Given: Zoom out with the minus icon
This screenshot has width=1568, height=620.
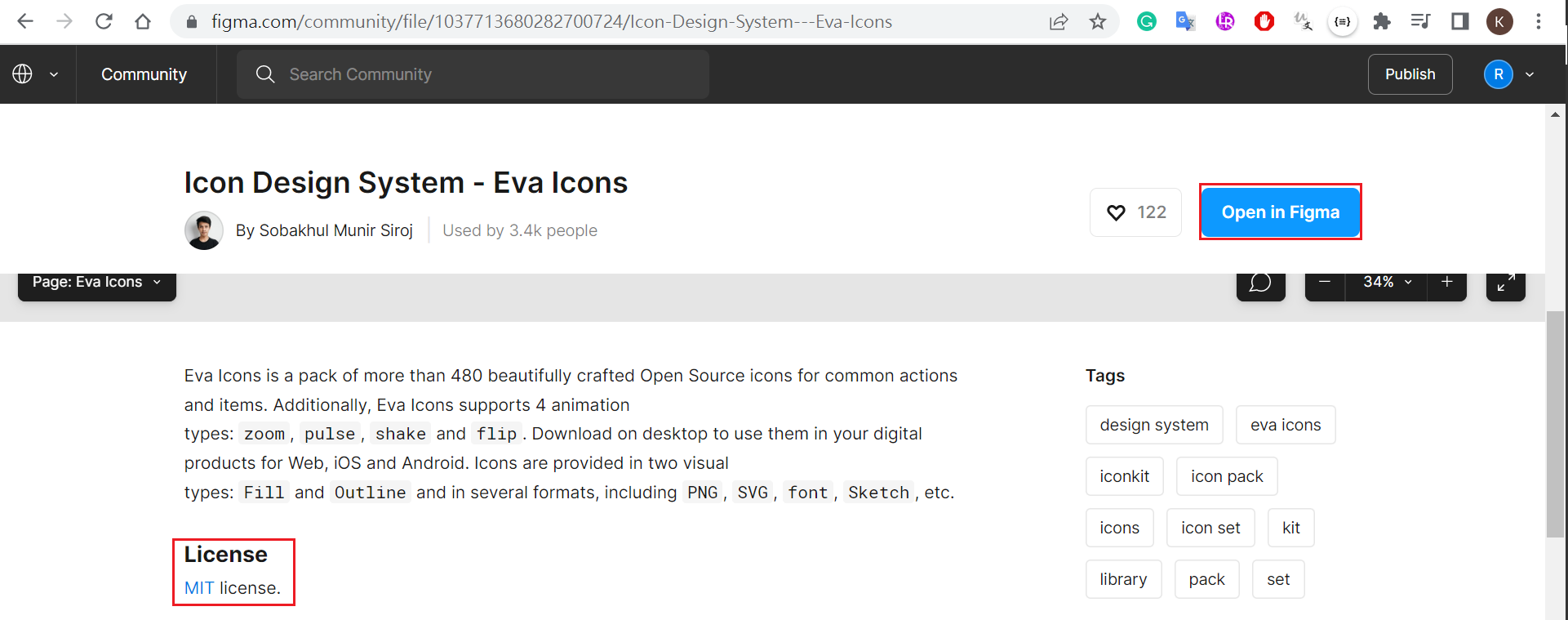Looking at the screenshot, I should pos(1325,282).
